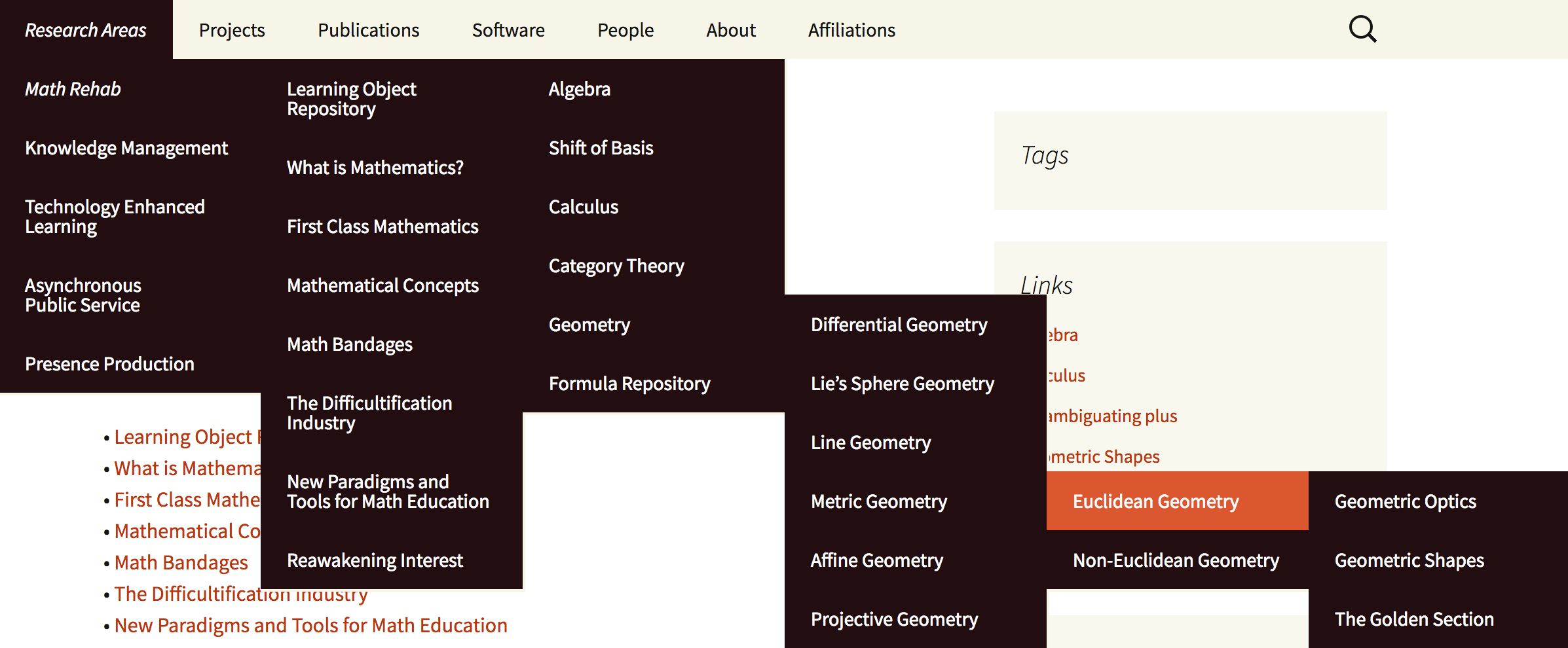Open the Geometry submenu entry
The width and height of the screenshot is (1568, 648).
[589, 325]
